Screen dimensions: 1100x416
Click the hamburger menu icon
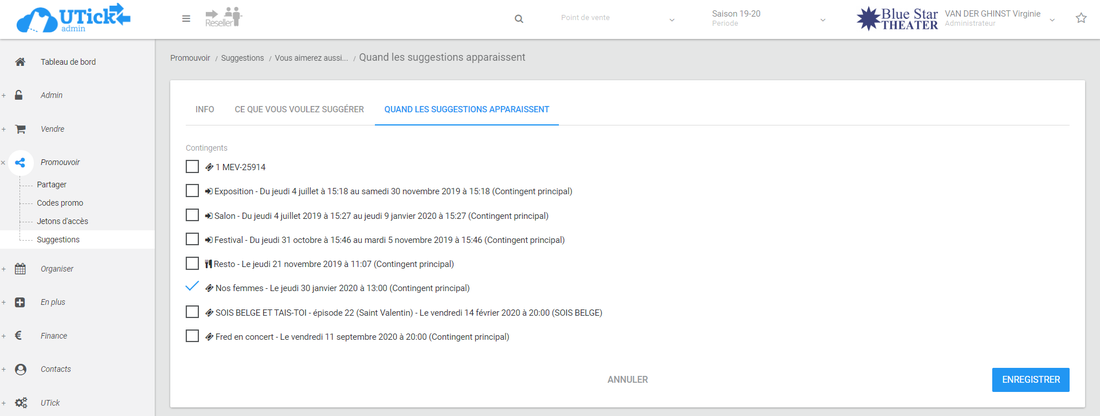pos(186,19)
